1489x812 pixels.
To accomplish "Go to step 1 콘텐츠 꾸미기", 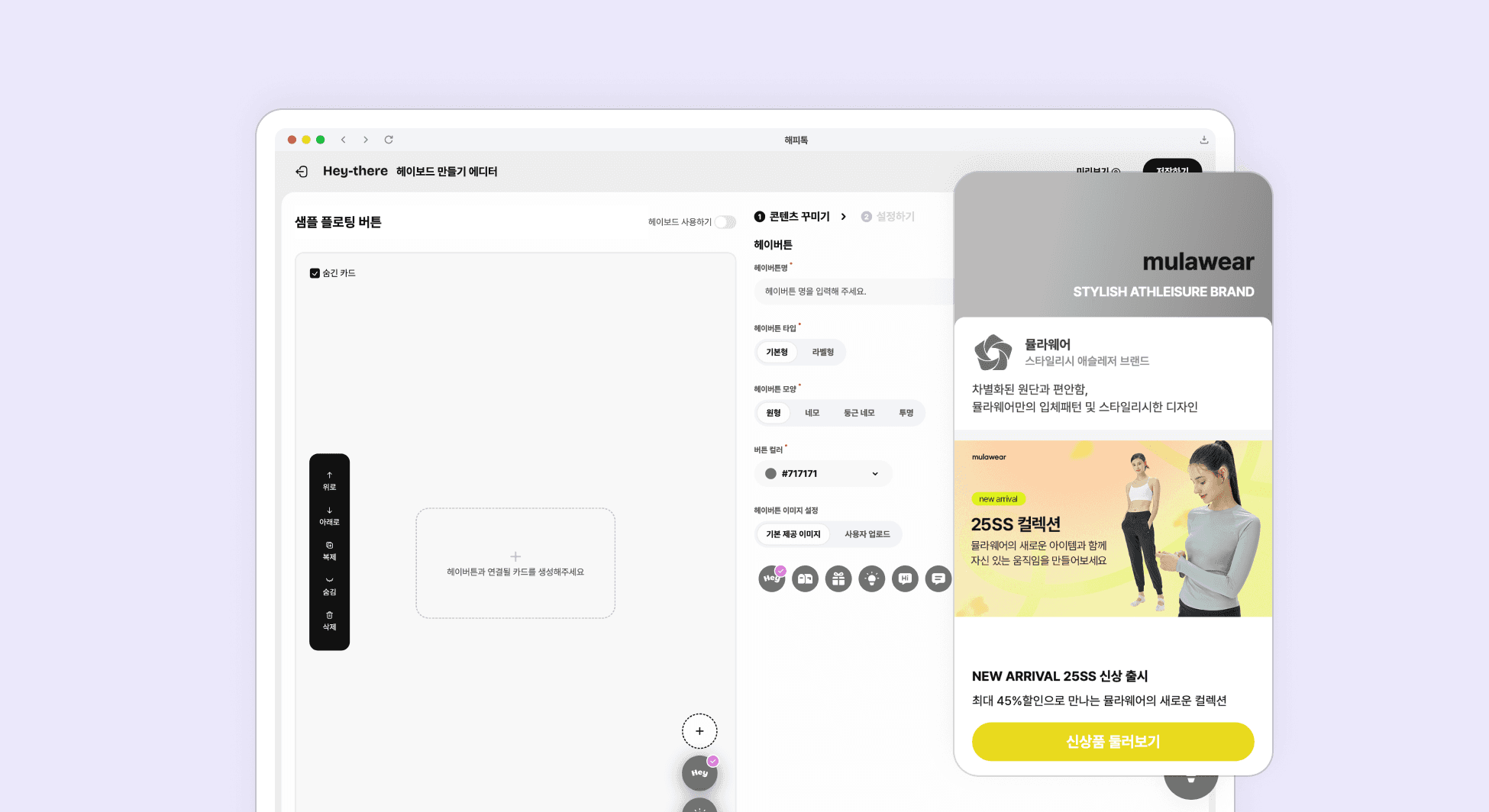I will tap(792, 217).
